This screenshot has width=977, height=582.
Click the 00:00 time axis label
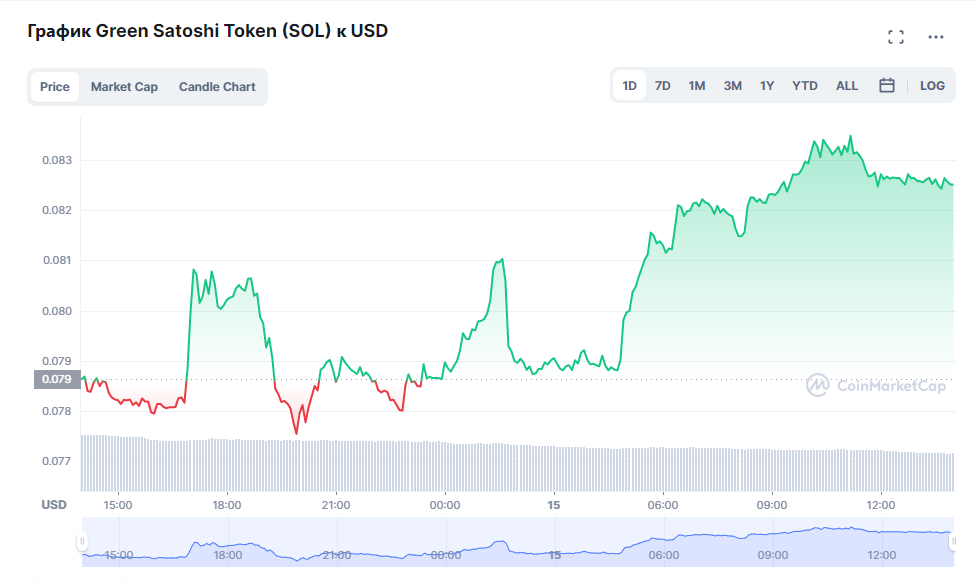pyautogui.click(x=445, y=505)
